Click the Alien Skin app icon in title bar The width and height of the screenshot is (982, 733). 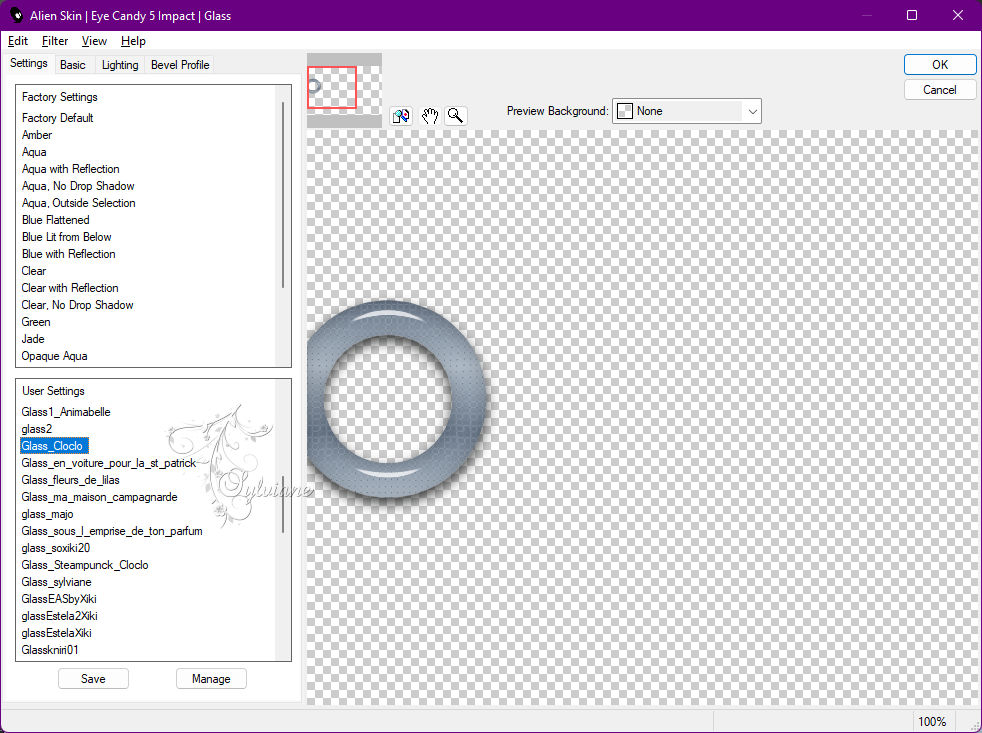tap(16, 15)
